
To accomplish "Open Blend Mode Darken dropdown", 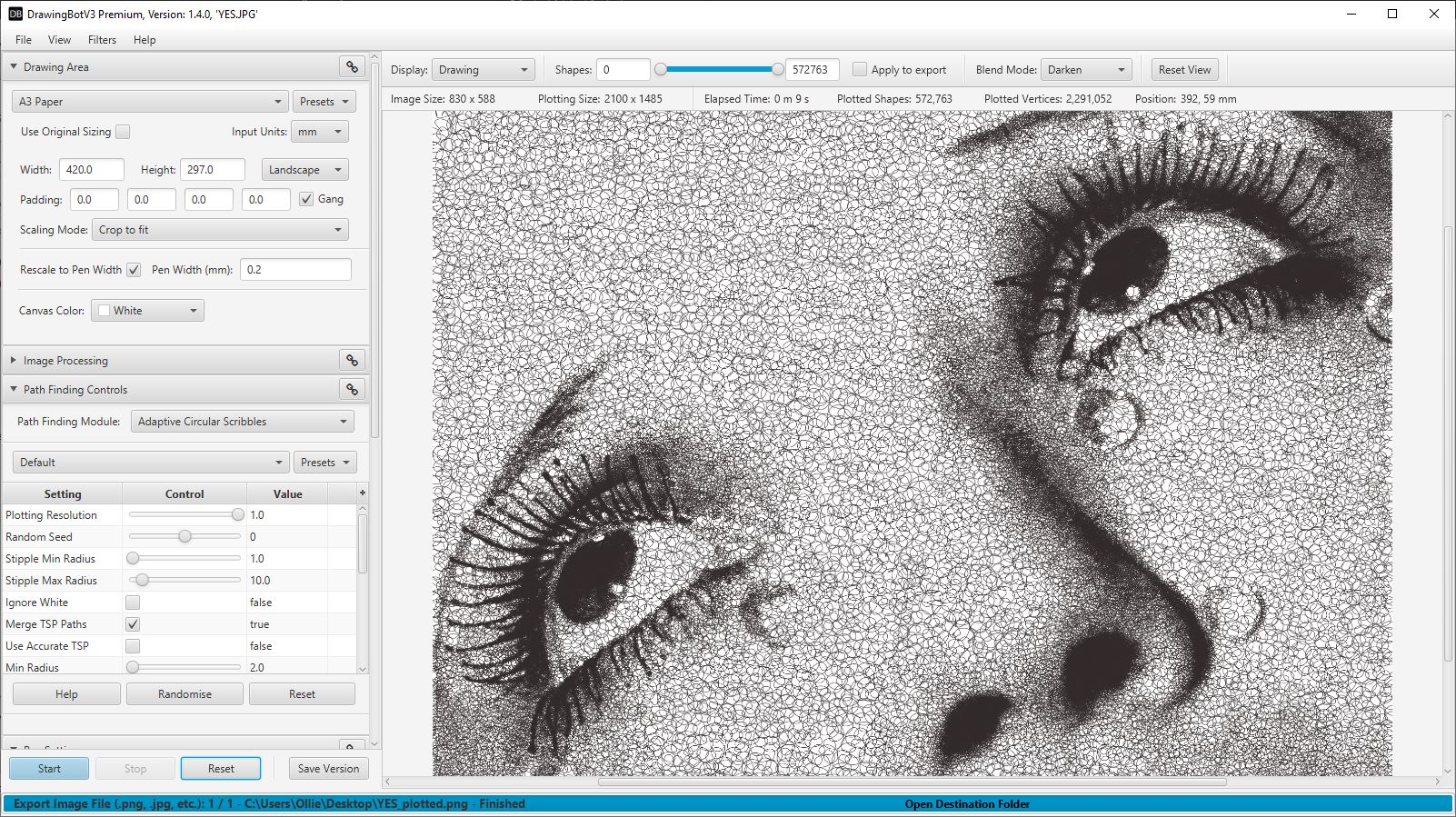I will pyautogui.click(x=1086, y=70).
